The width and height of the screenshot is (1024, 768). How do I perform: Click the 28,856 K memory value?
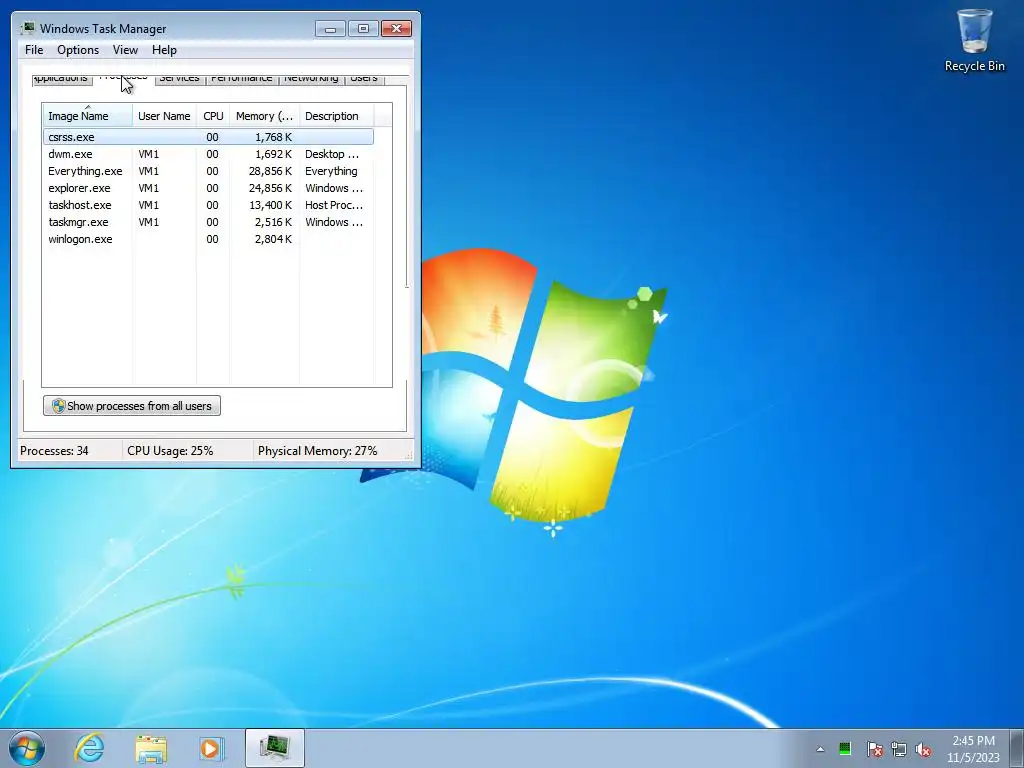(x=270, y=171)
